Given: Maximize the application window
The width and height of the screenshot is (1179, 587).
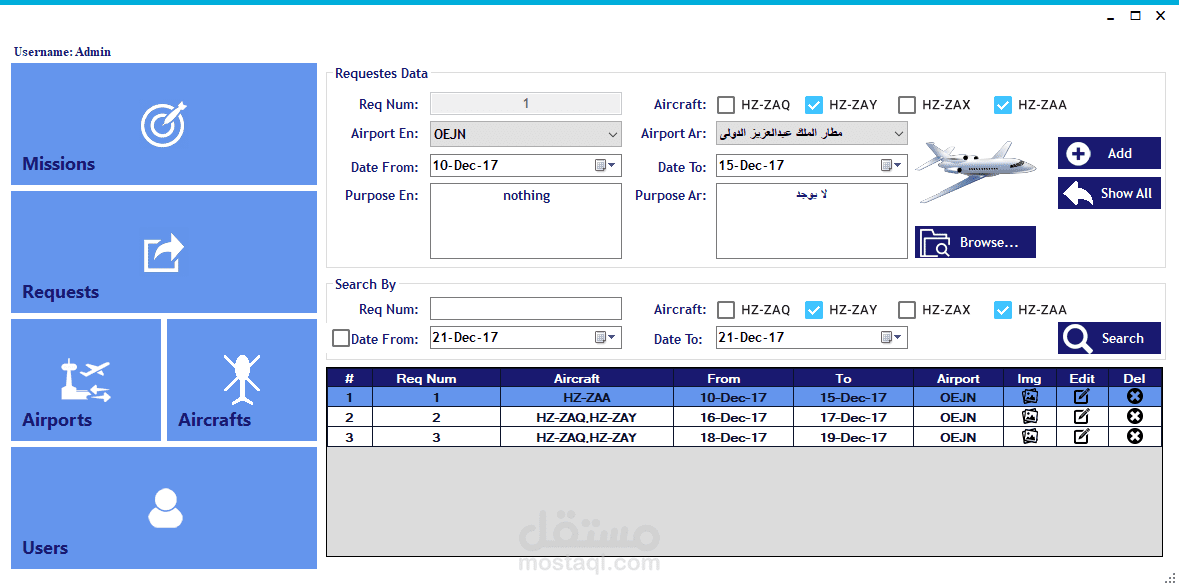Looking at the screenshot, I should (x=1135, y=16).
